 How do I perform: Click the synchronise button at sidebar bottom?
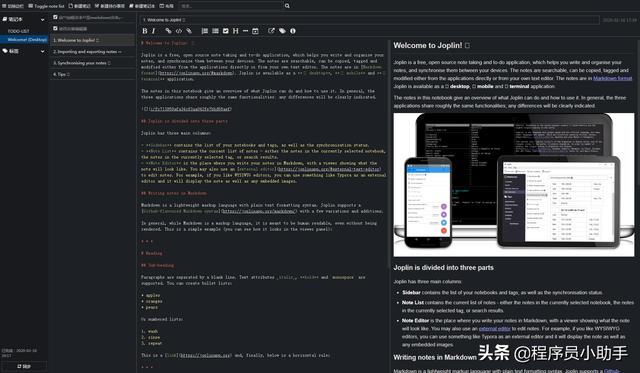pyautogui.click(x=24, y=366)
